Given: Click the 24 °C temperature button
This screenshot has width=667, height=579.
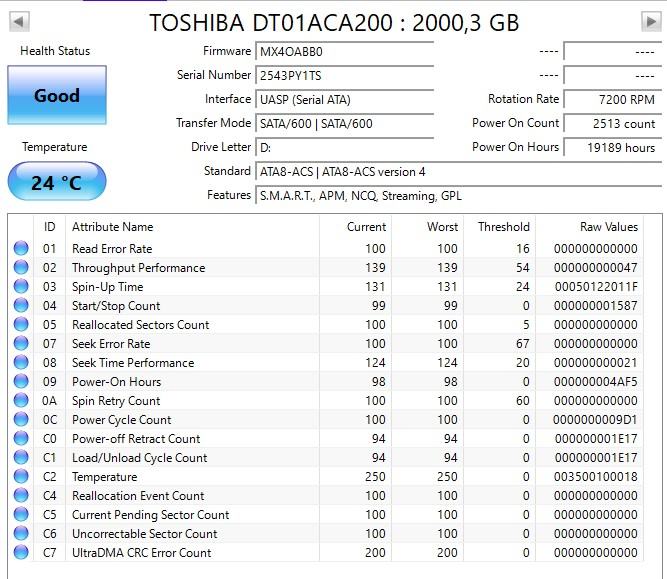Looking at the screenshot, I should coord(57,182).
